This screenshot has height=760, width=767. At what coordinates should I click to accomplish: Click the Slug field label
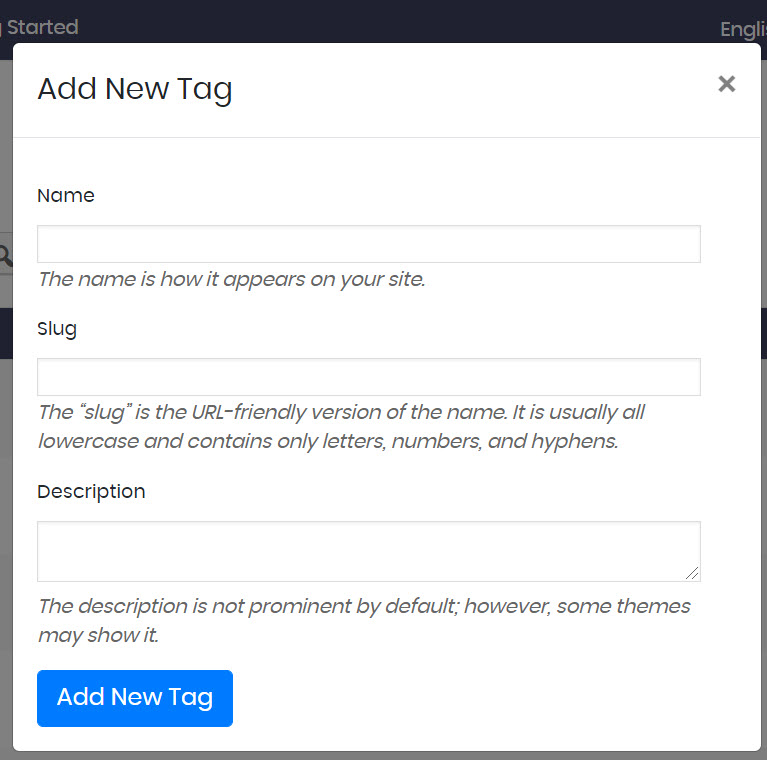(57, 329)
